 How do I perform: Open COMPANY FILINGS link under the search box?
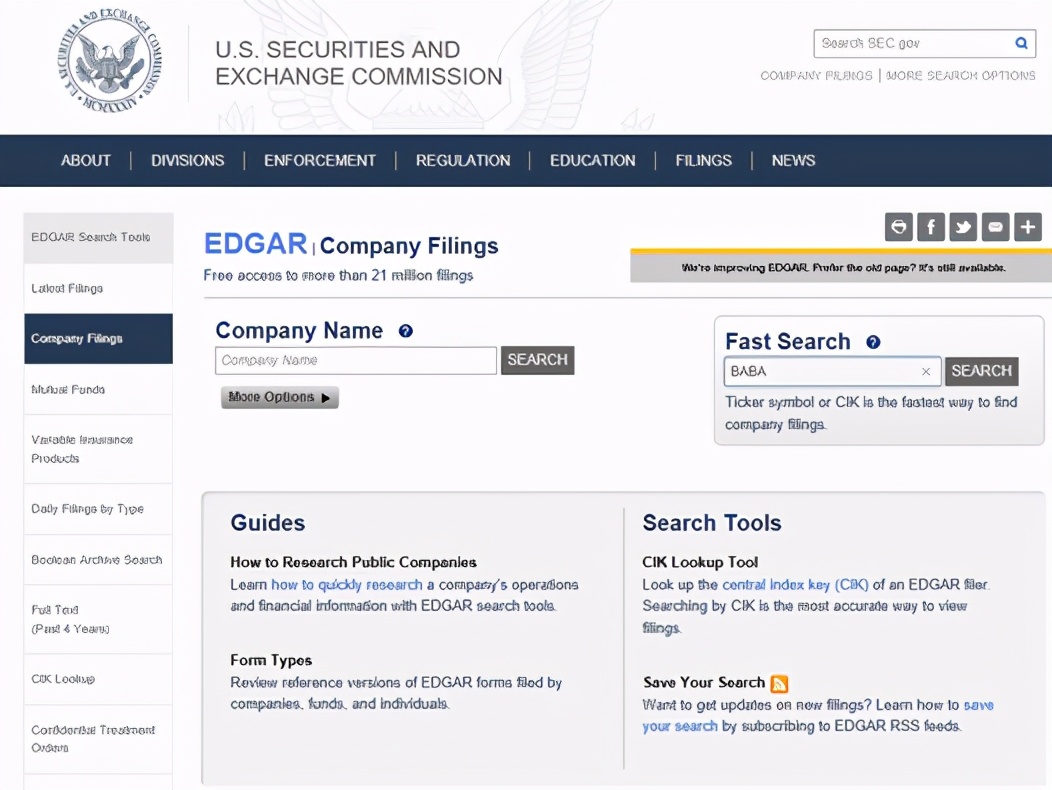817,76
